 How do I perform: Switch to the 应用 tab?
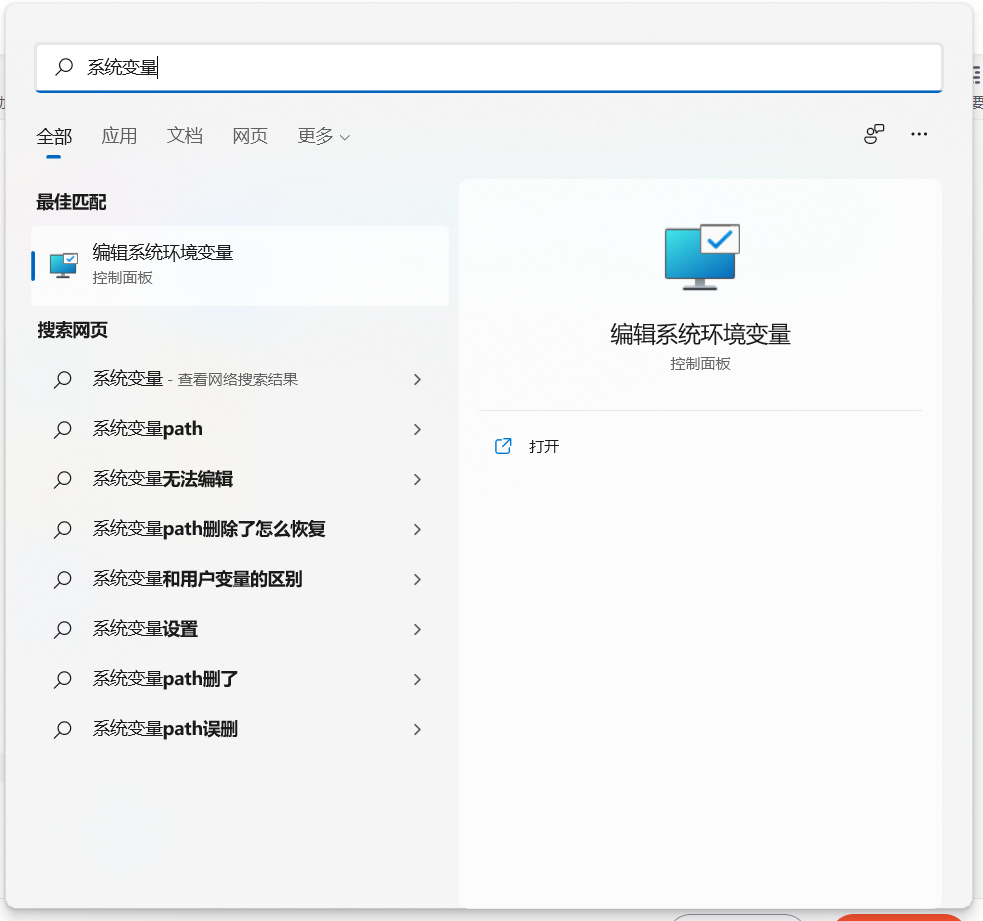119,136
